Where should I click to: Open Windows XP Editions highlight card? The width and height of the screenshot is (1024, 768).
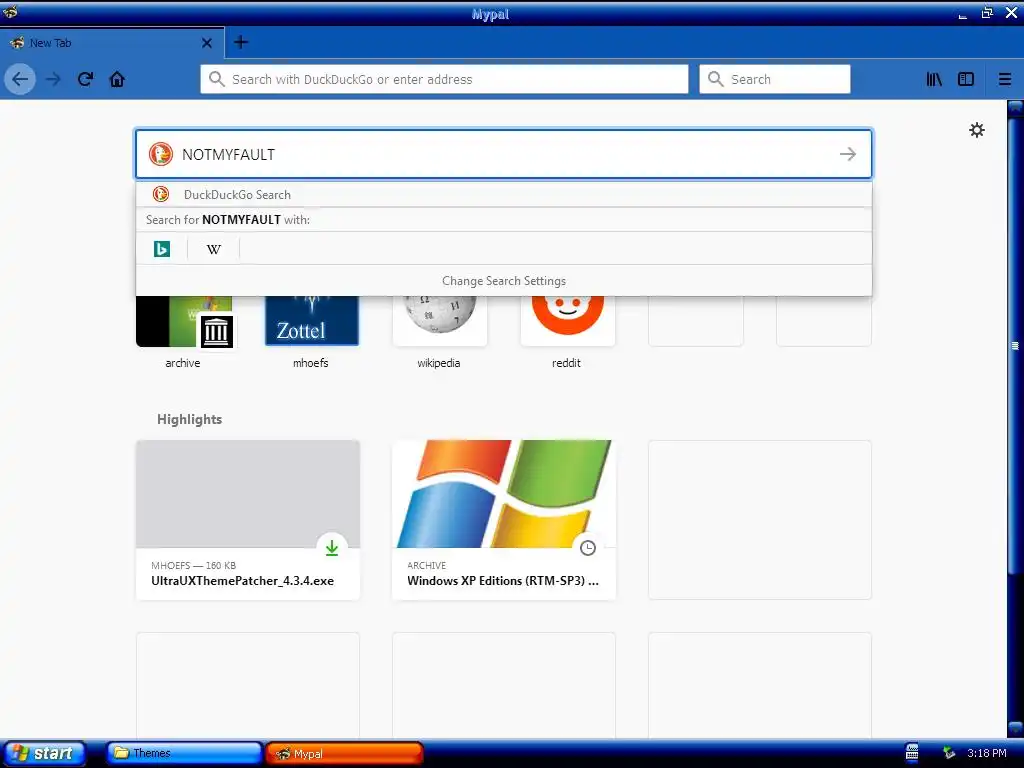pyautogui.click(x=504, y=520)
